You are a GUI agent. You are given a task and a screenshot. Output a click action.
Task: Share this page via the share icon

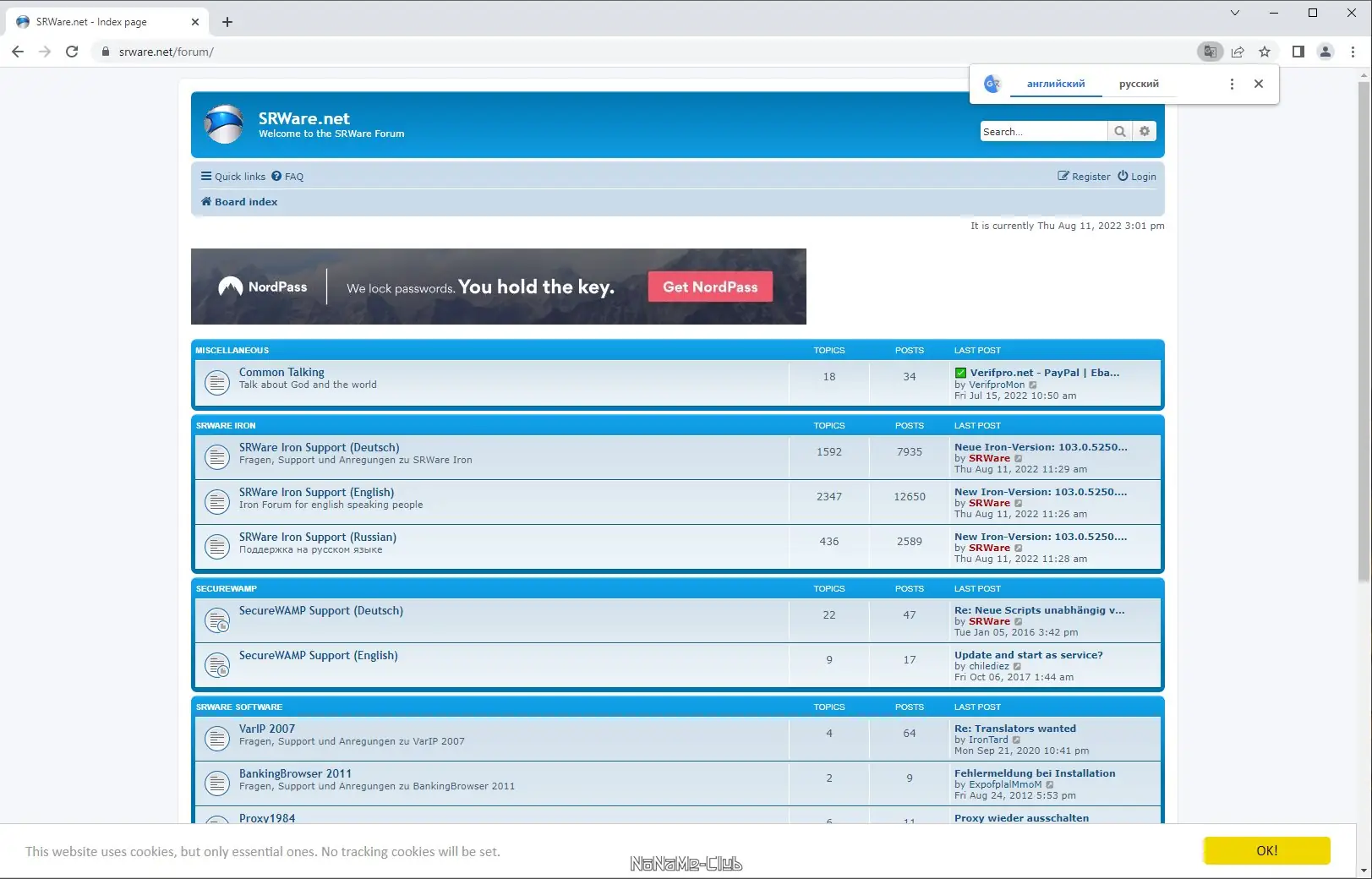(1238, 52)
